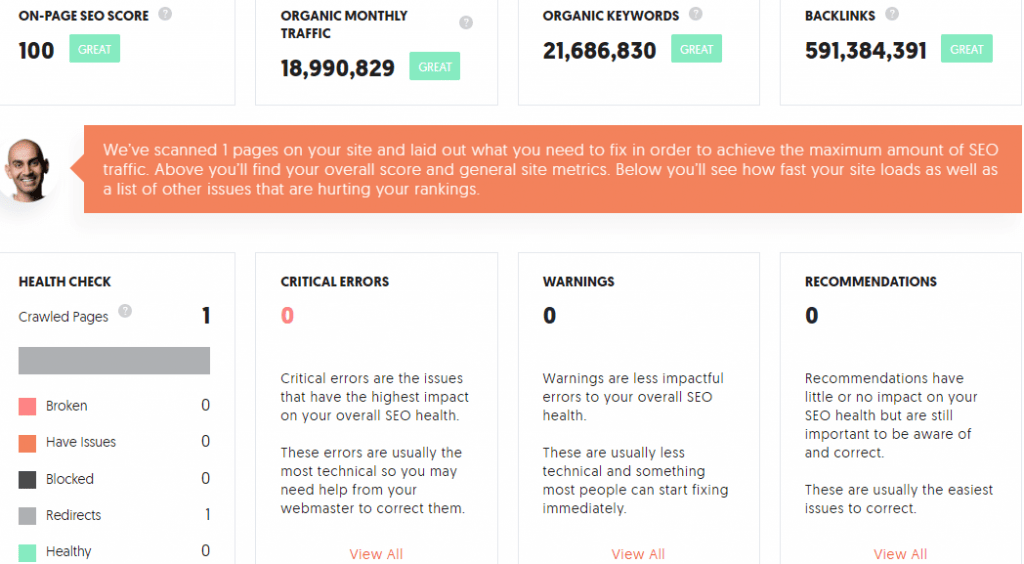The height and width of the screenshot is (564, 1024).
Task: Open the Organic Keywords help tooltip icon
Action: [696, 14]
